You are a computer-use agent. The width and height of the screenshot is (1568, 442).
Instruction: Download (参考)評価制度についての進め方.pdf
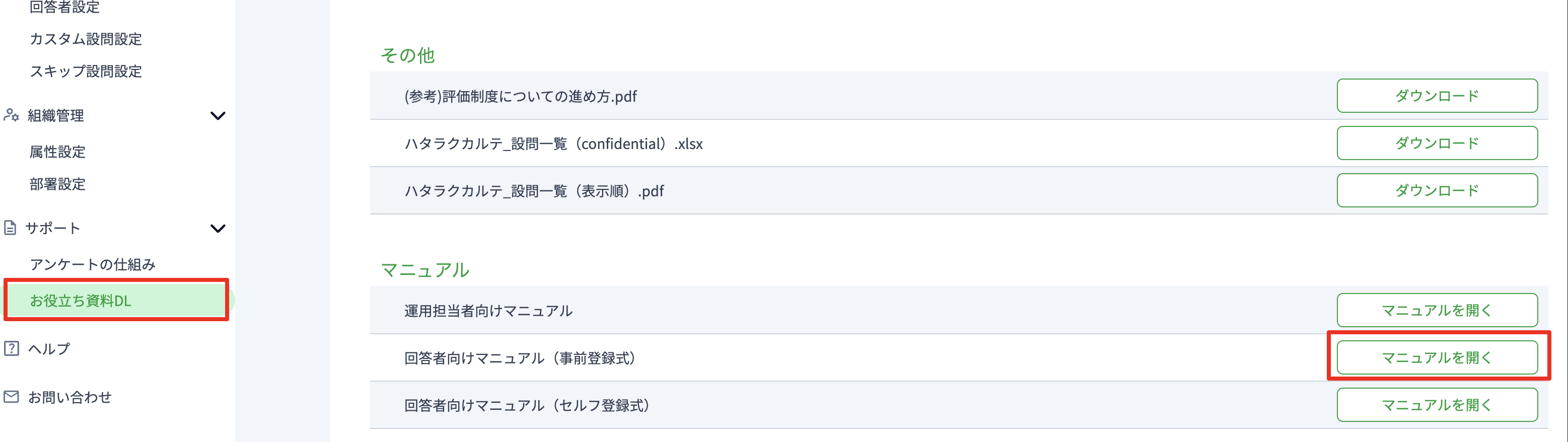1437,96
